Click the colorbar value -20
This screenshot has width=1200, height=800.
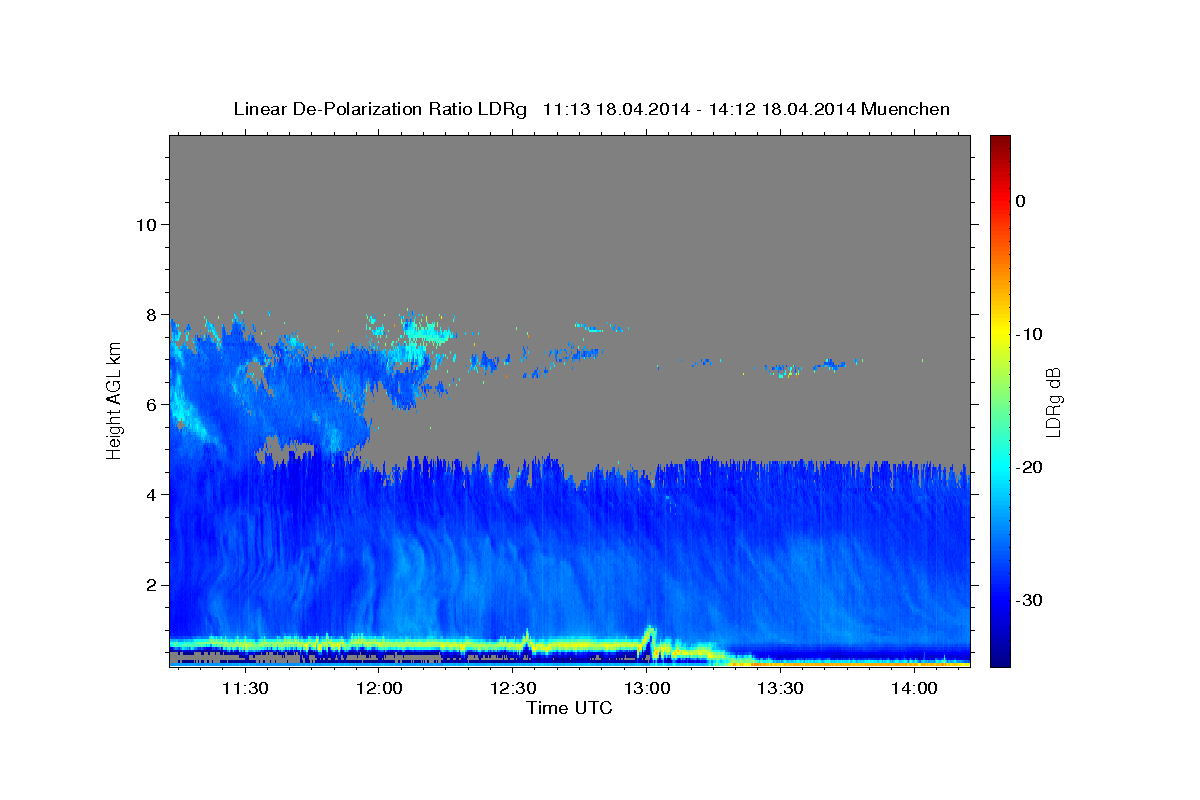pyautogui.click(x=1028, y=467)
